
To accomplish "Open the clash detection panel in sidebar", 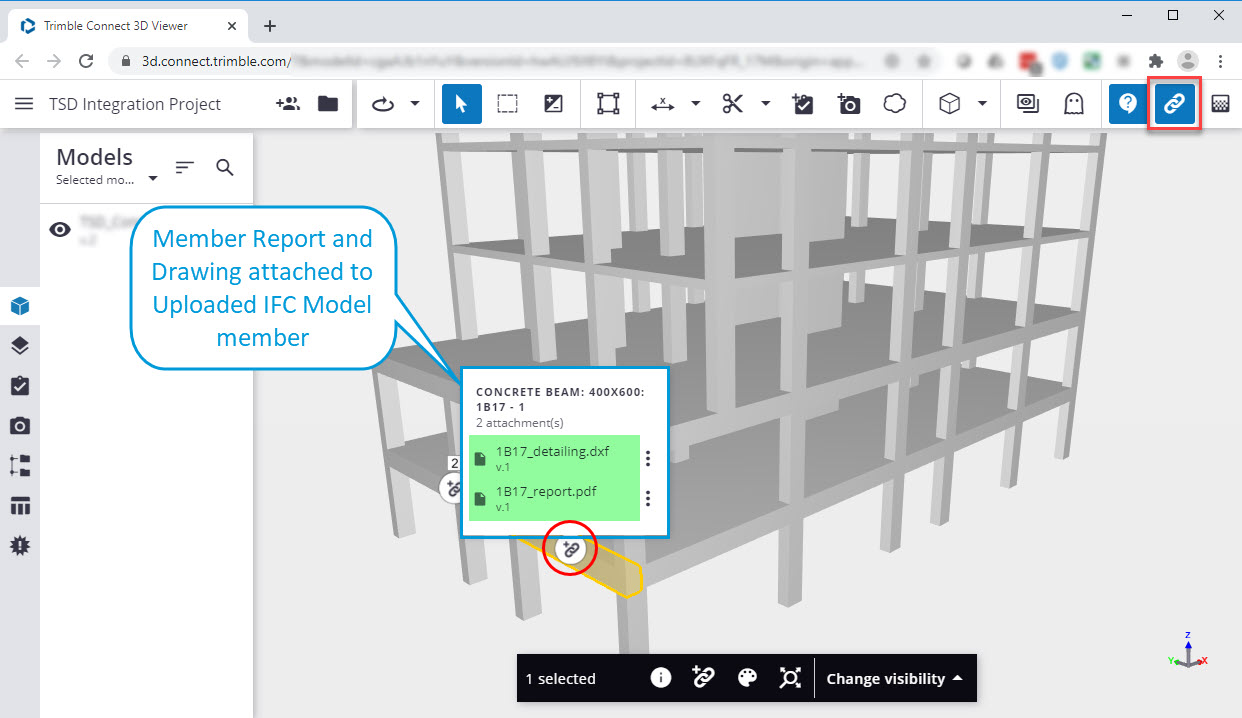I will coord(20,545).
